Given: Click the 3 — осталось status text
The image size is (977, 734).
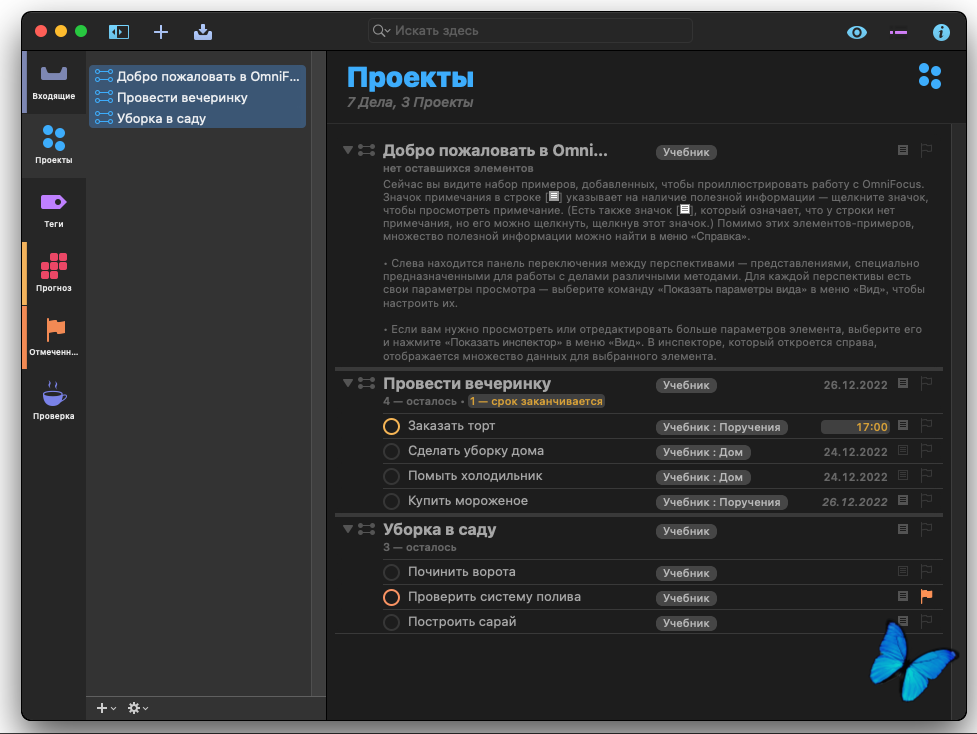Looking at the screenshot, I should pos(419,547).
